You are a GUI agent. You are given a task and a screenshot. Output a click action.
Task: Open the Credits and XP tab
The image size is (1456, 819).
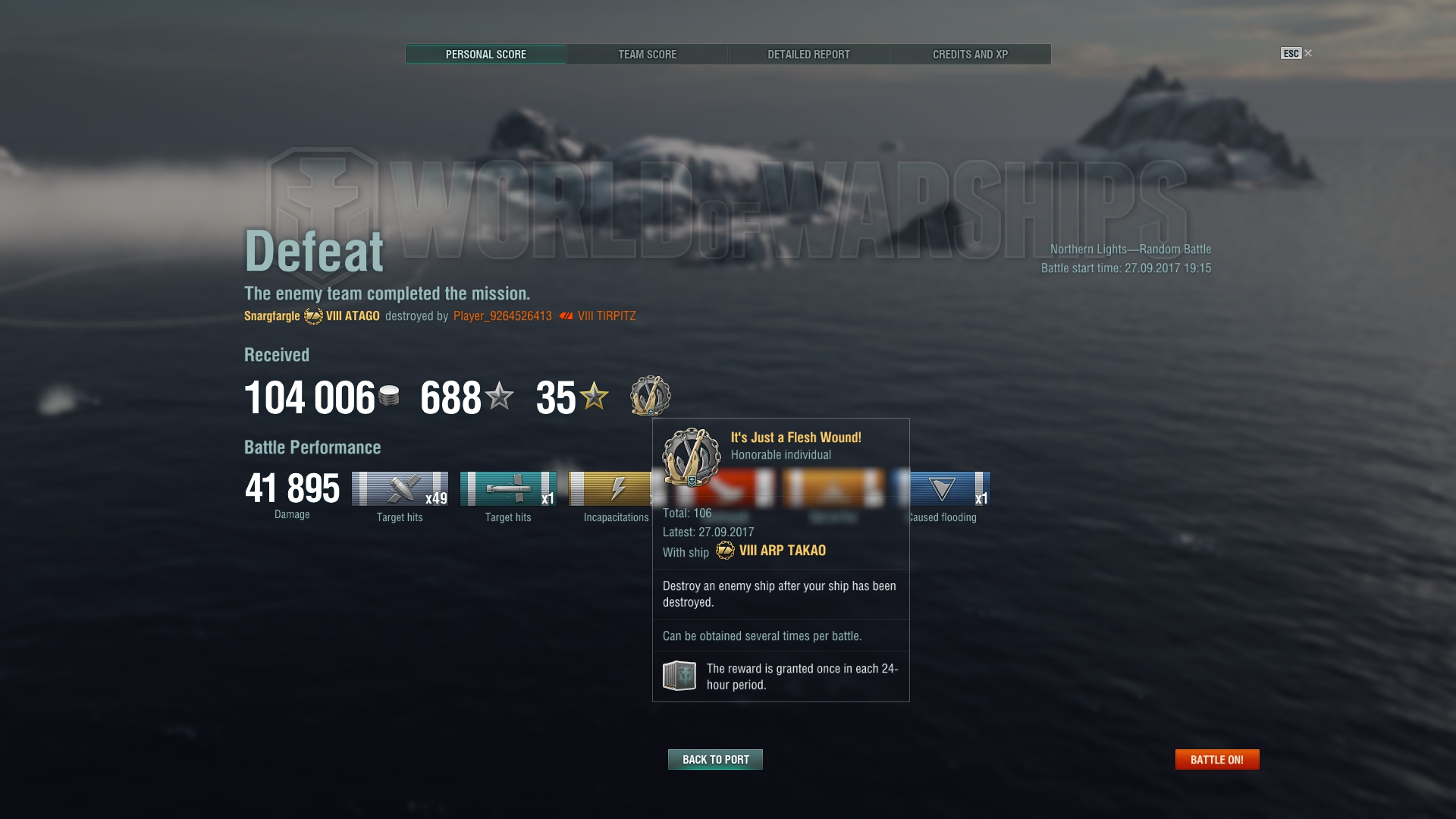tap(970, 55)
